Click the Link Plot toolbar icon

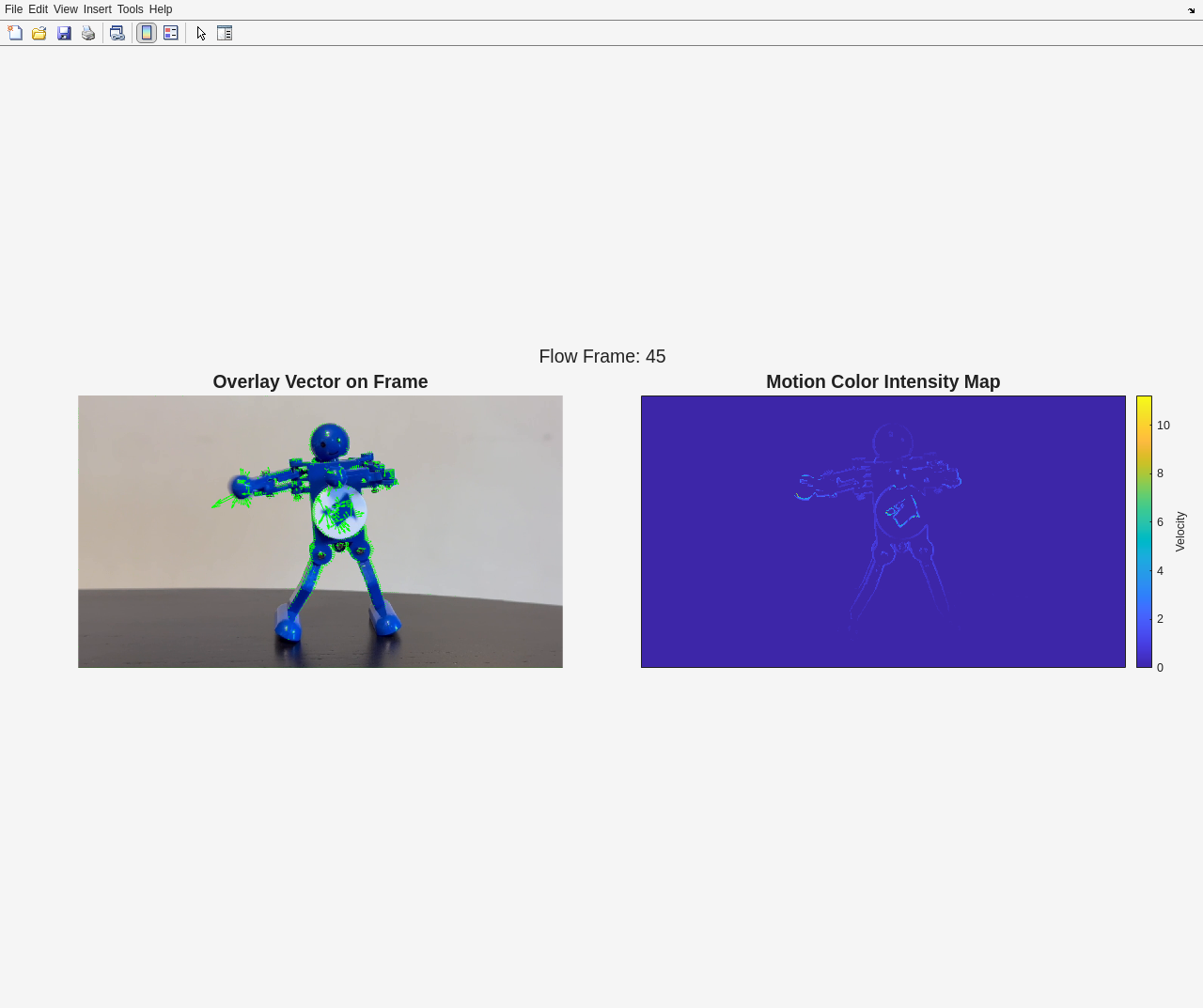[x=117, y=33]
